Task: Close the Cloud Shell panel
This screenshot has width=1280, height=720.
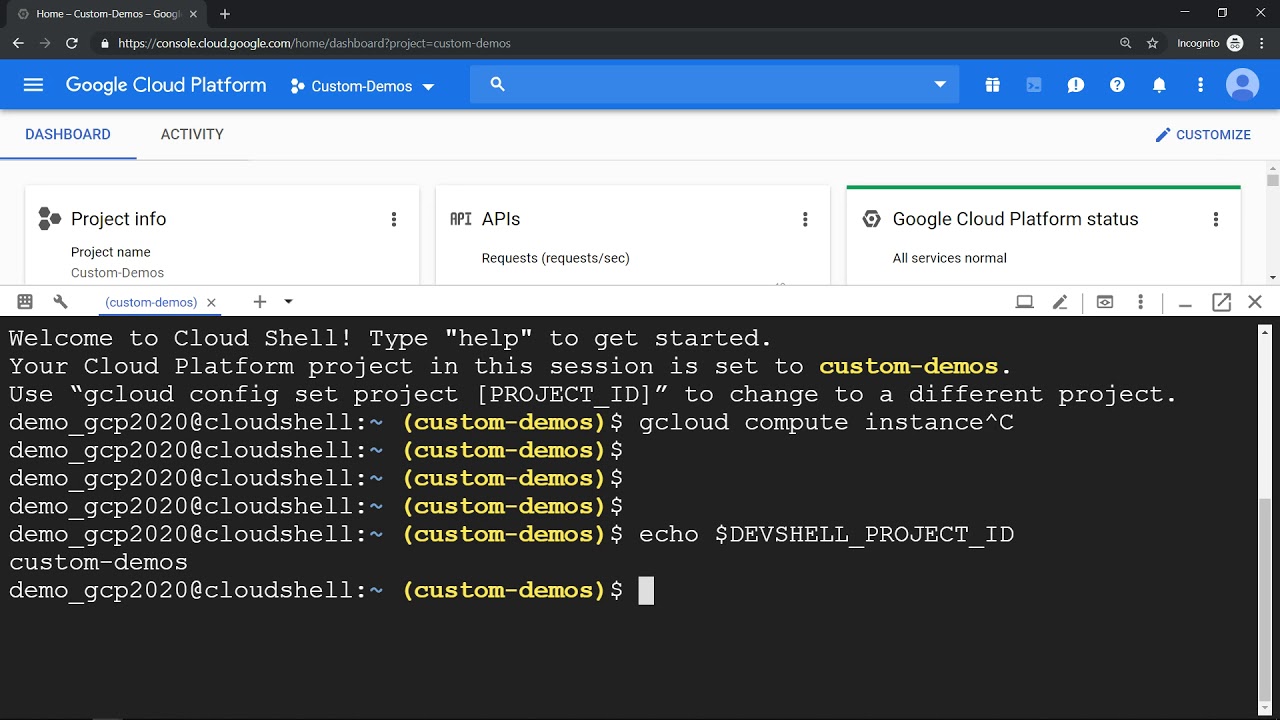Action: click(x=1255, y=302)
